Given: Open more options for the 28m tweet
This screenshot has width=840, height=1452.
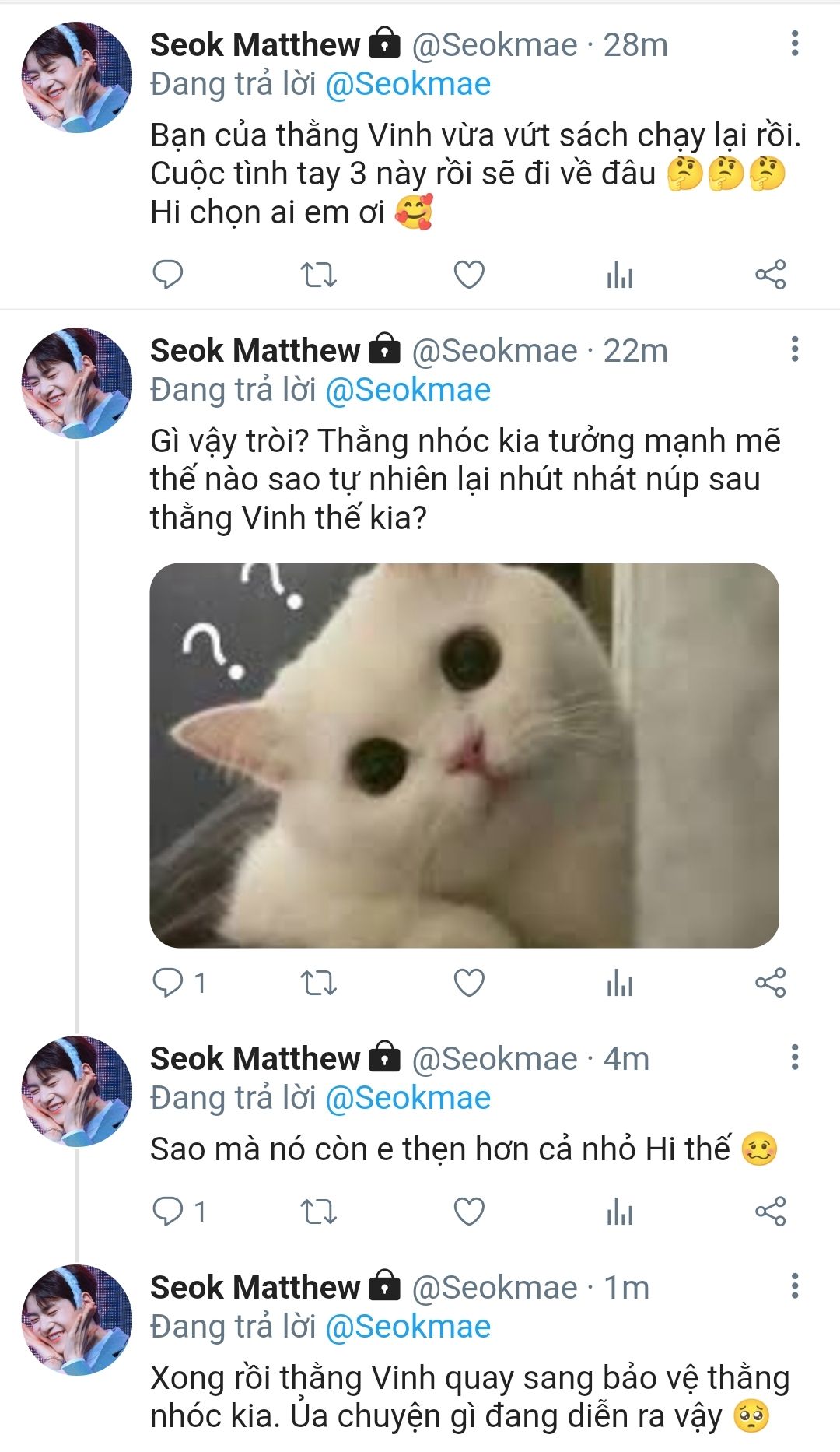Looking at the screenshot, I should tap(794, 44).
